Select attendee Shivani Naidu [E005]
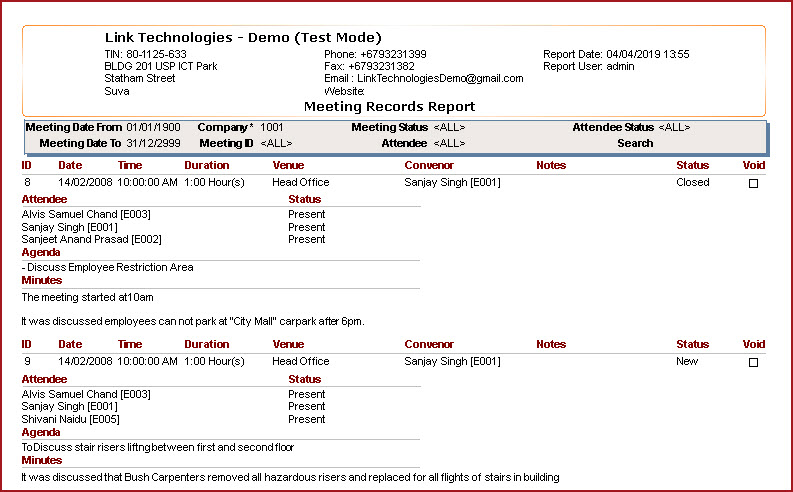The height and width of the screenshot is (492, 793). point(70,420)
